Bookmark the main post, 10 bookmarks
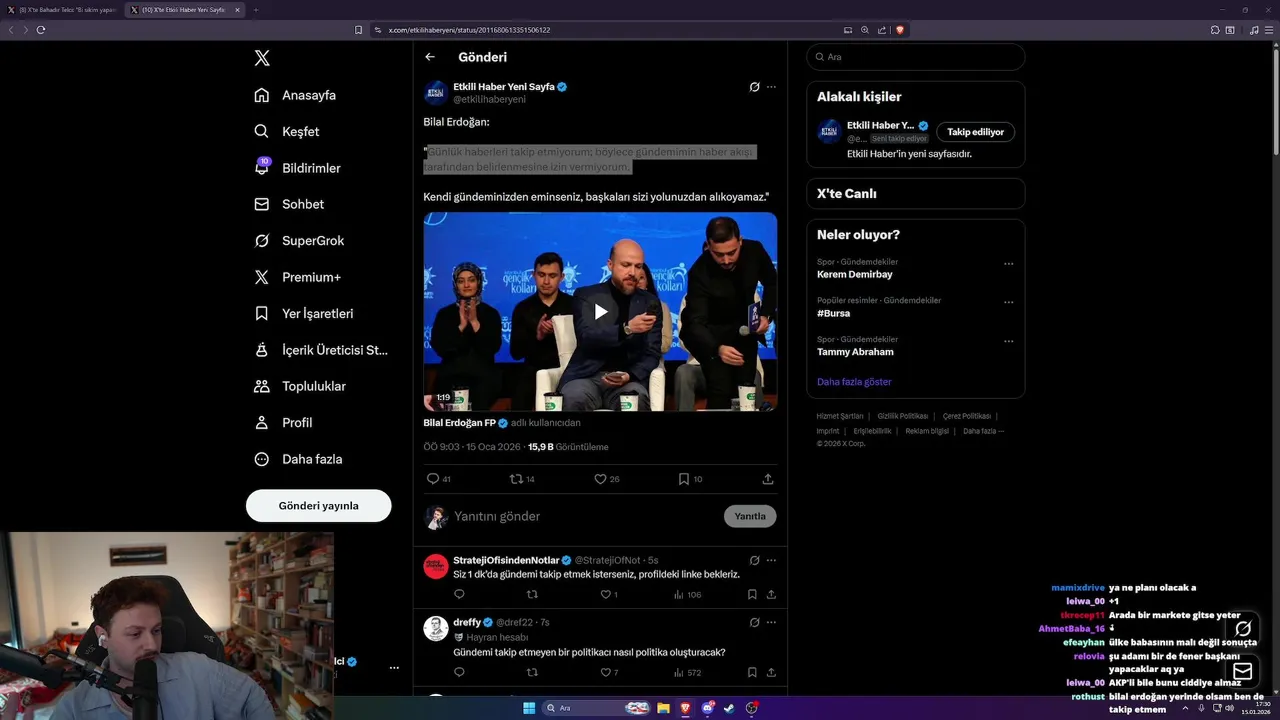This screenshot has height=720, width=1280. 690,479
